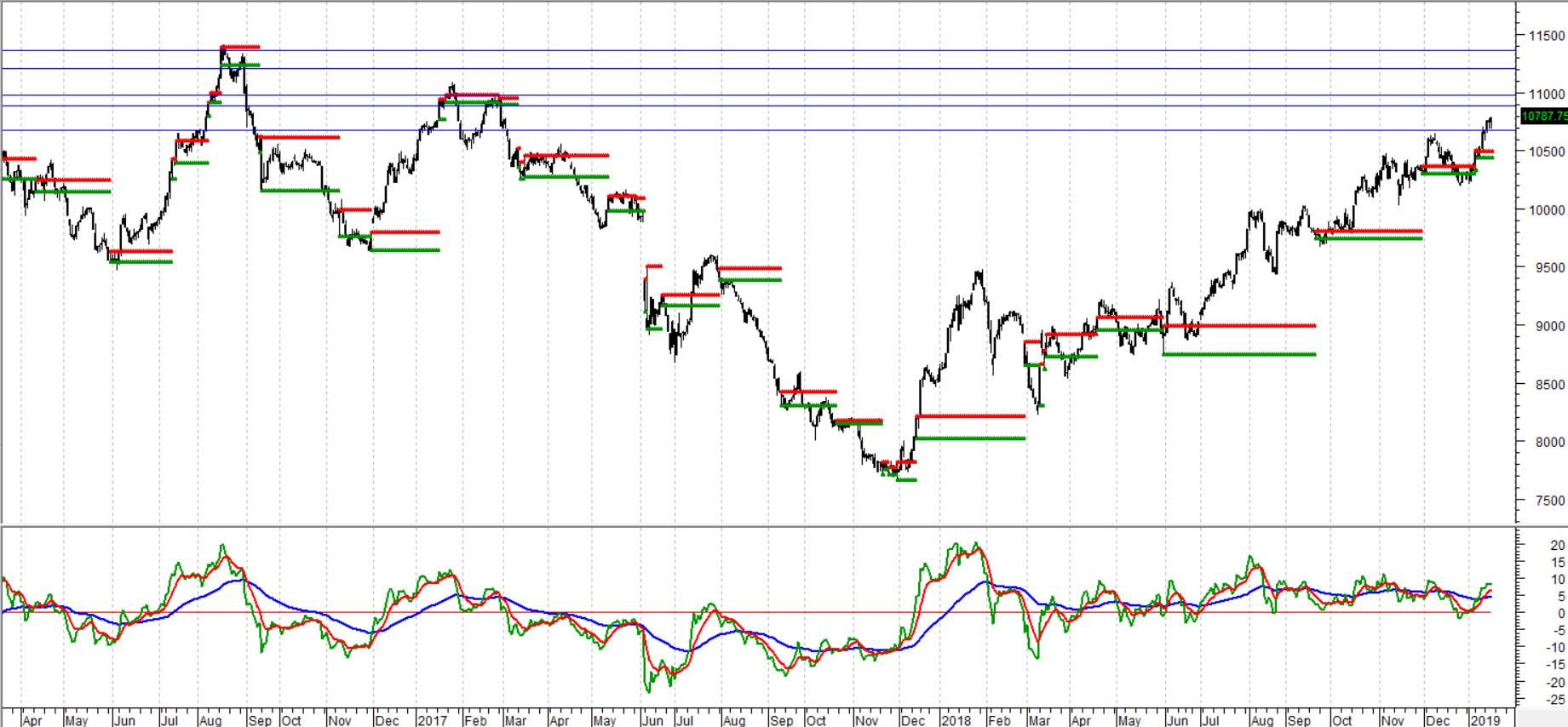
Task: Click the 10000 price axis label
Action: tap(1547, 209)
